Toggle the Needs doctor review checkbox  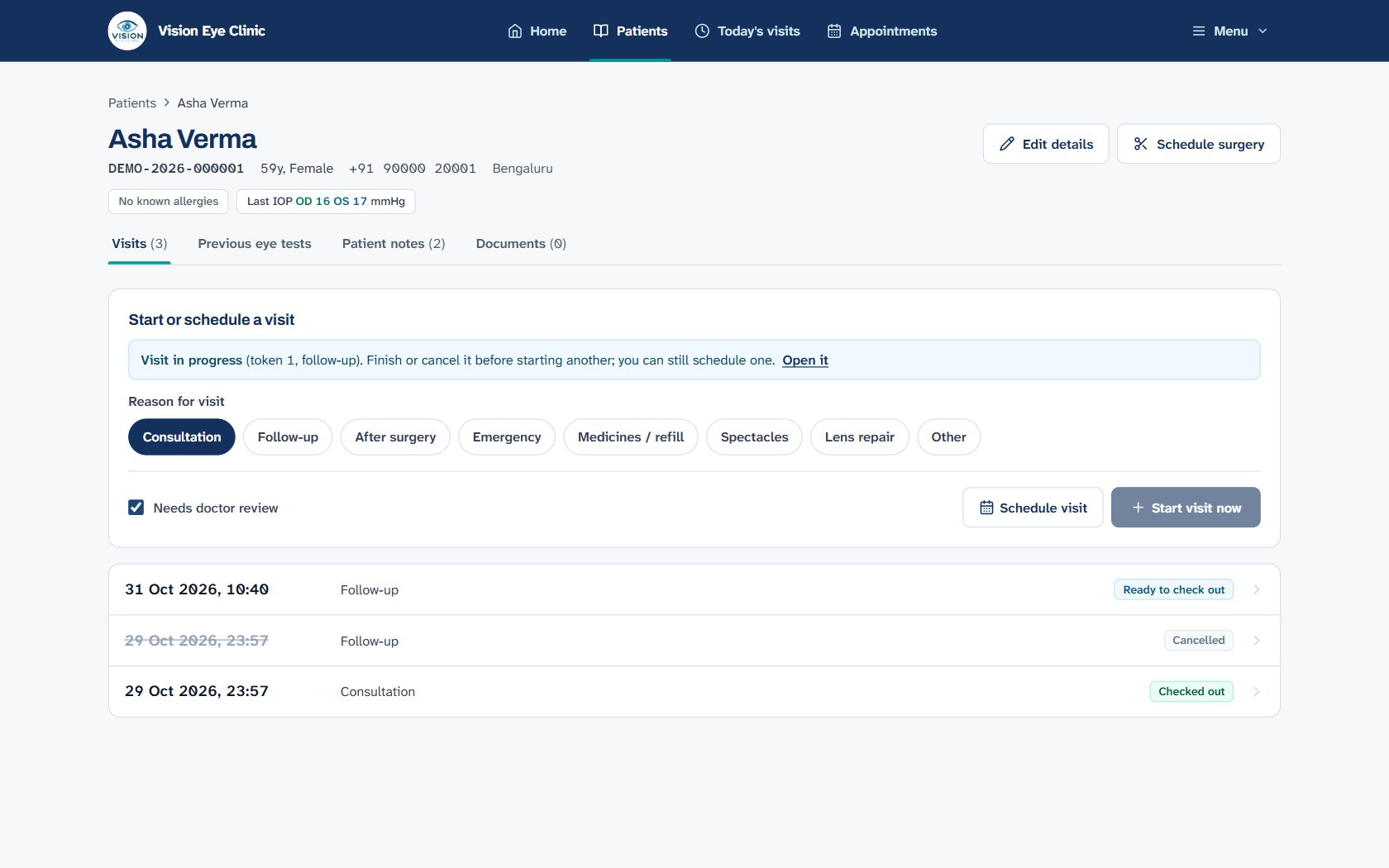tap(136, 508)
